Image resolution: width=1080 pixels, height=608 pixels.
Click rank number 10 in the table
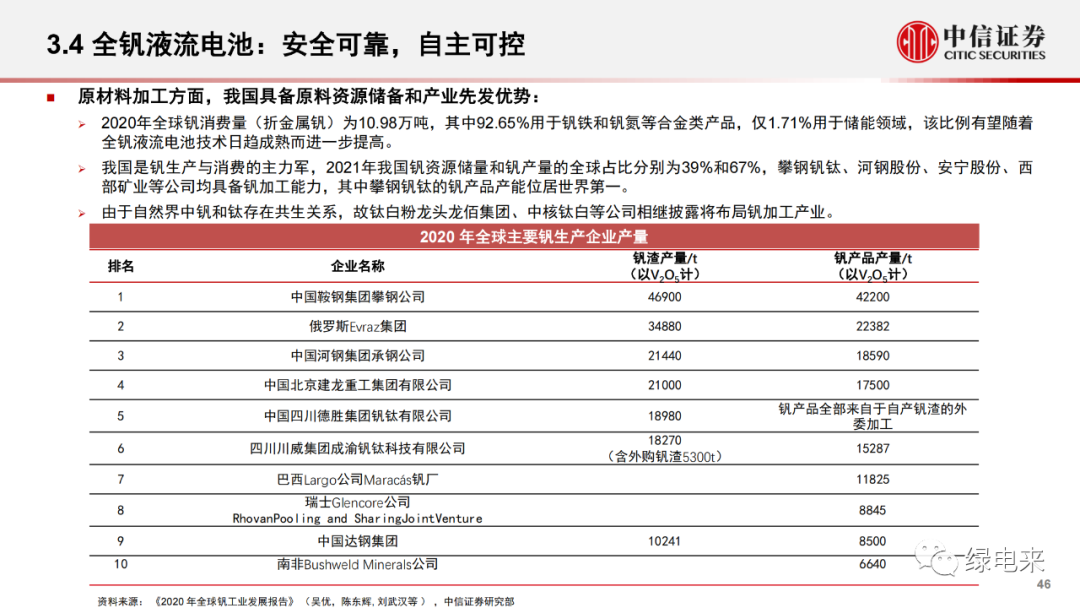pos(121,565)
